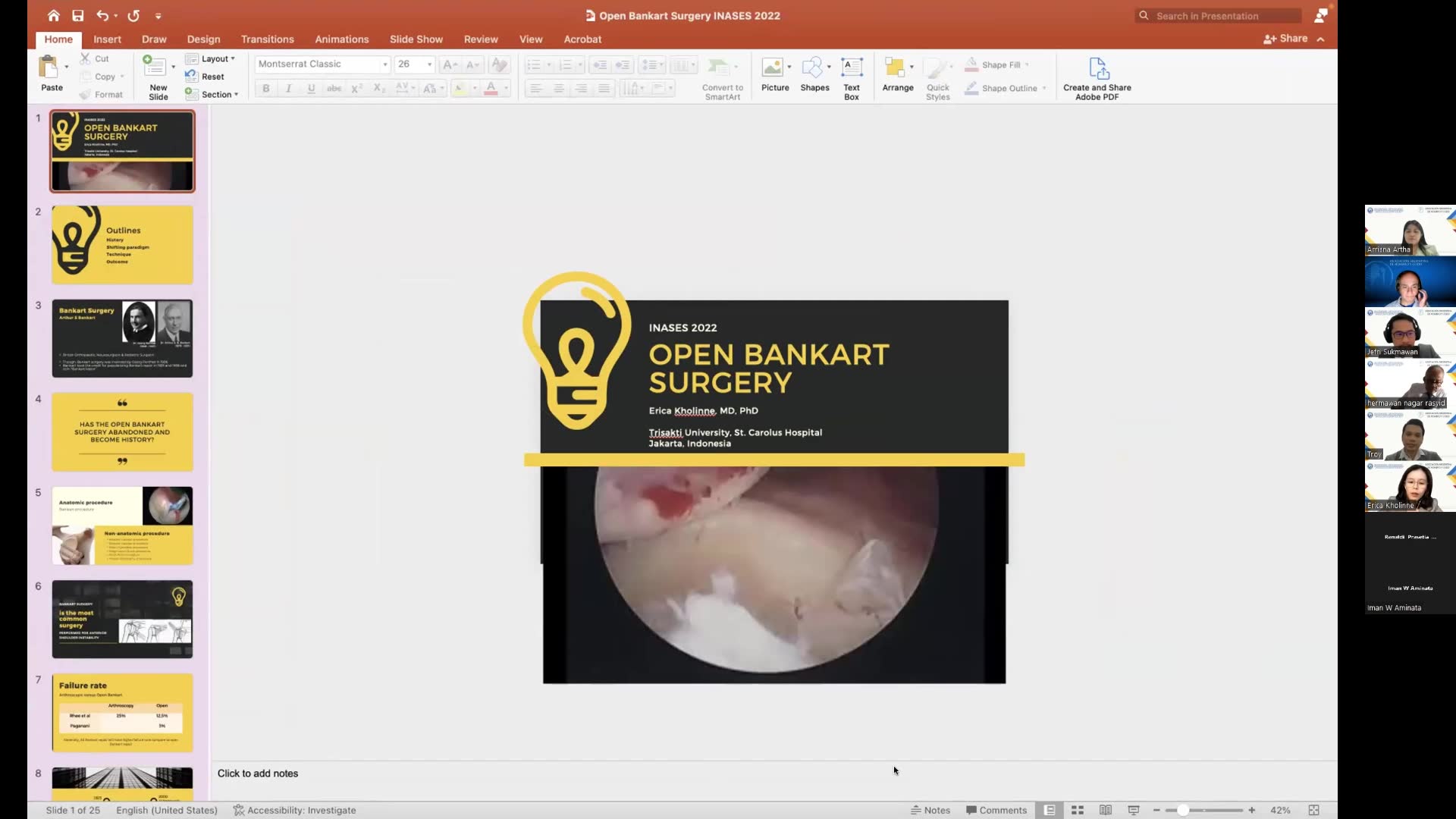Image resolution: width=1456 pixels, height=819 pixels.
Task: Toggle Italic text formatting
Action: 288,89
